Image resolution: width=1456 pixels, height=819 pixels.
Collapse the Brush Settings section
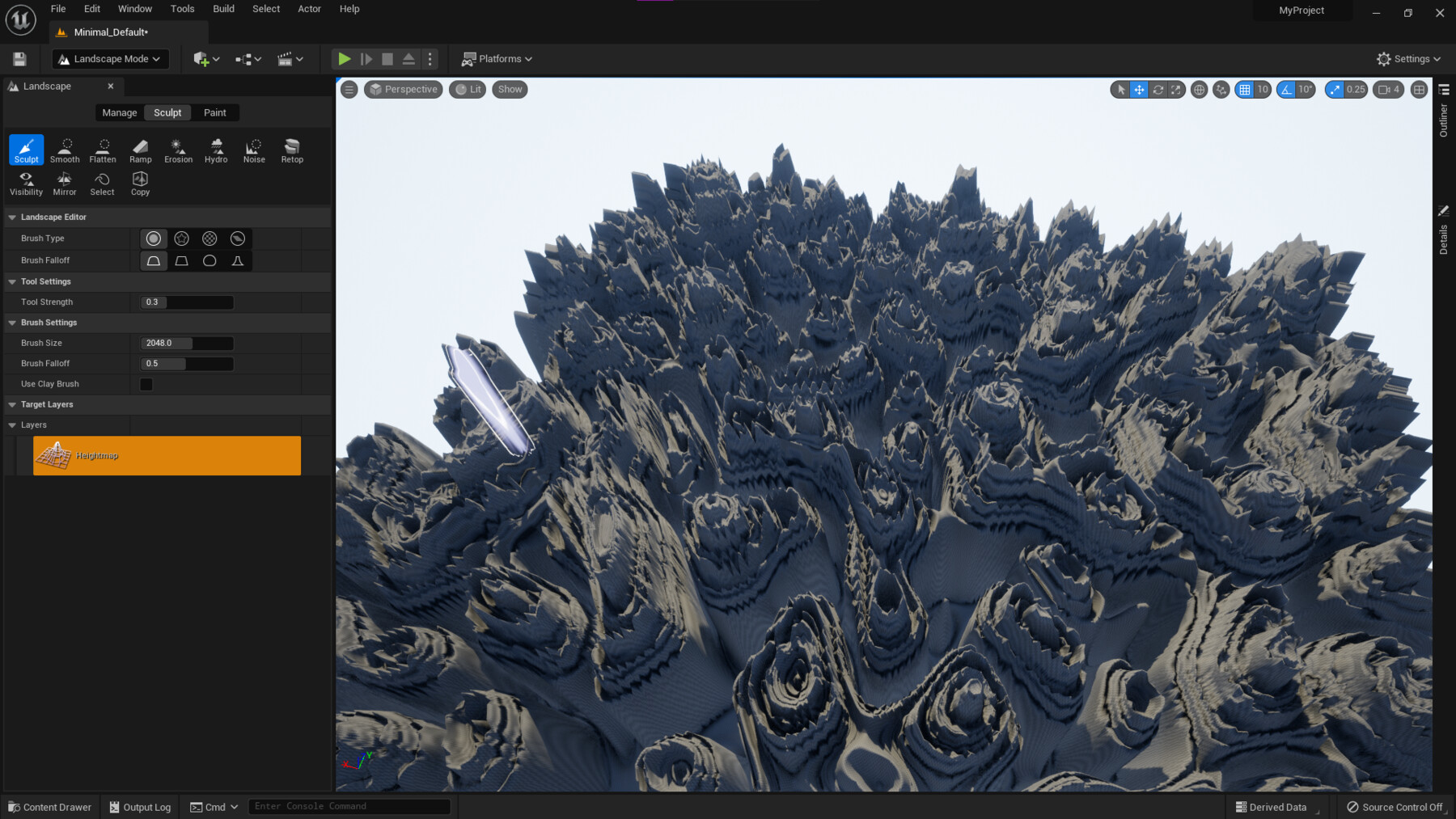pyautogui.click(x=11, y=323)
